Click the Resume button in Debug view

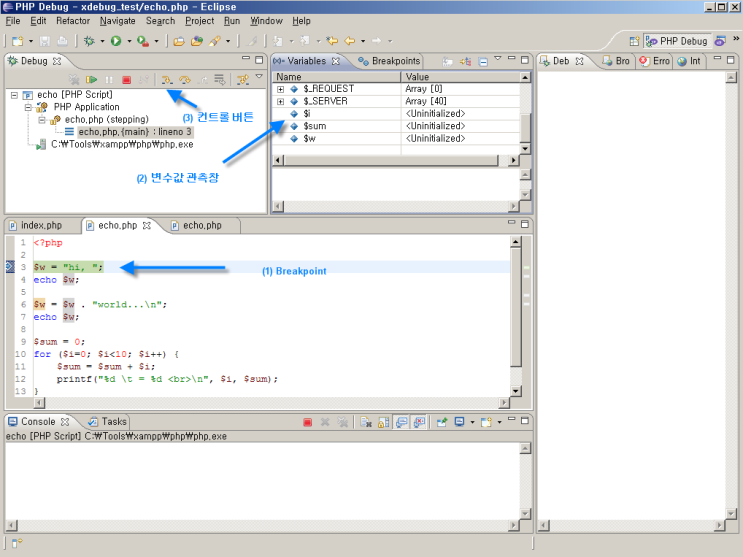point(91,79)
